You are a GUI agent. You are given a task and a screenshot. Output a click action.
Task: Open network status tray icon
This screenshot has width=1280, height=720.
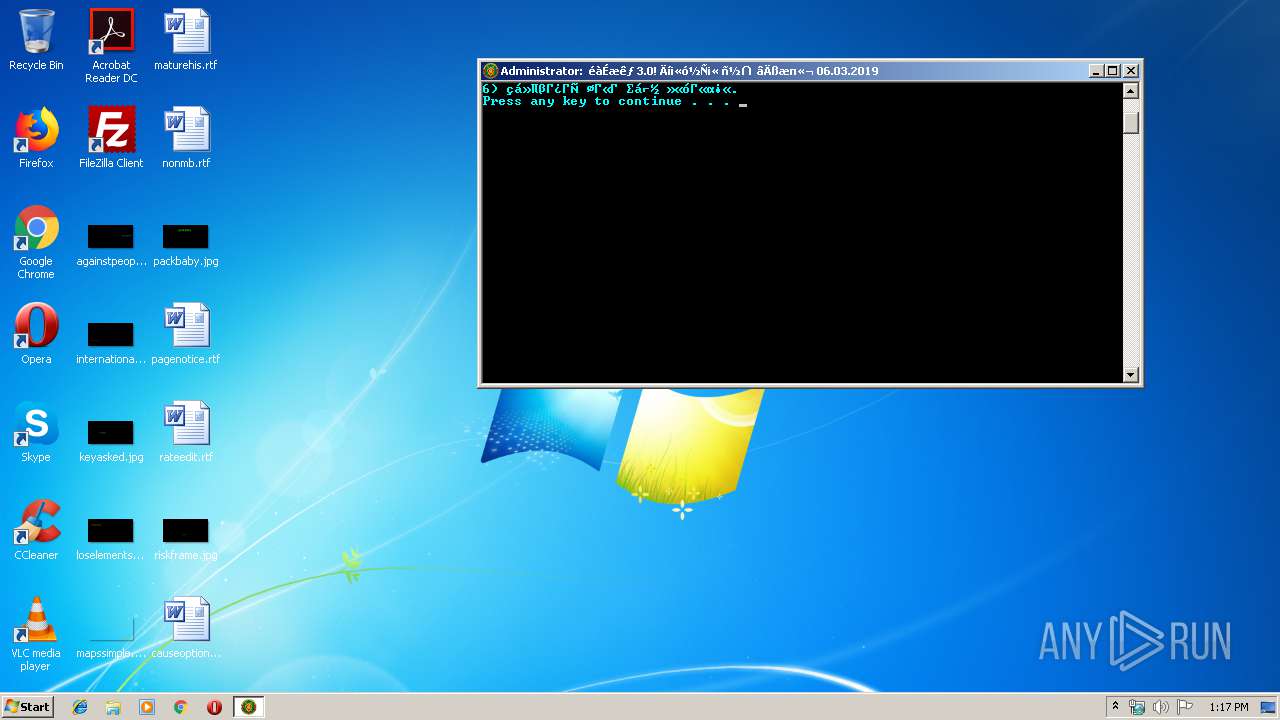pyautogui.click(x=1137, y=707)
